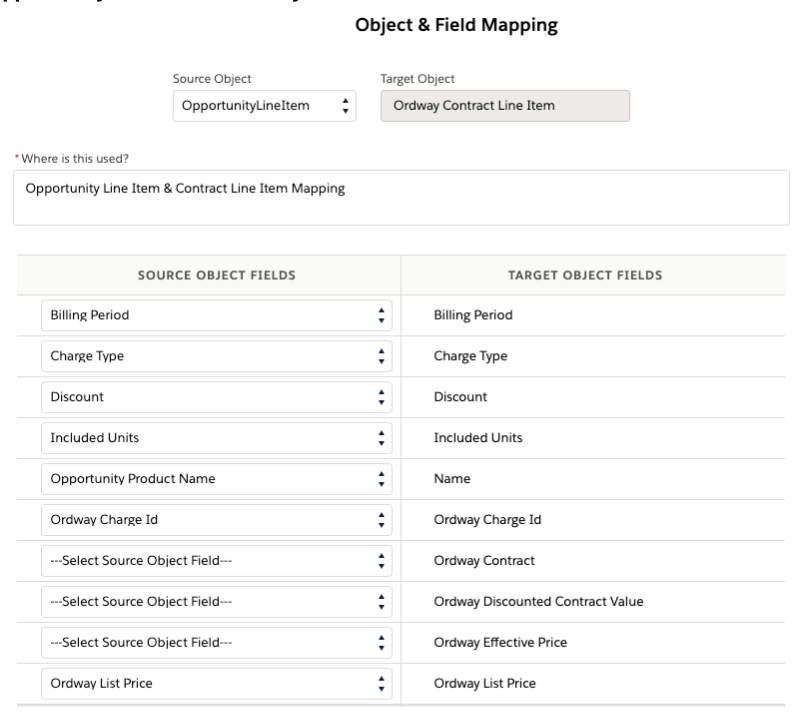Viewport: 810px width, 725px height.
Task: Click the Ordway List Price target field text
Action: point(485,684)
